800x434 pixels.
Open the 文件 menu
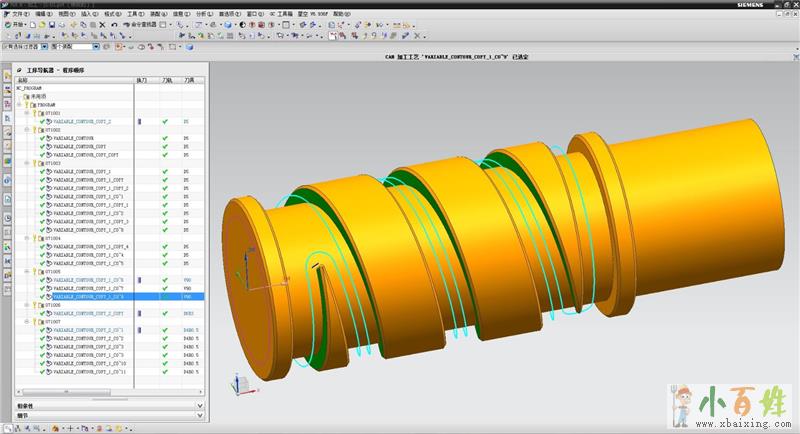click(x=19, y=15)
